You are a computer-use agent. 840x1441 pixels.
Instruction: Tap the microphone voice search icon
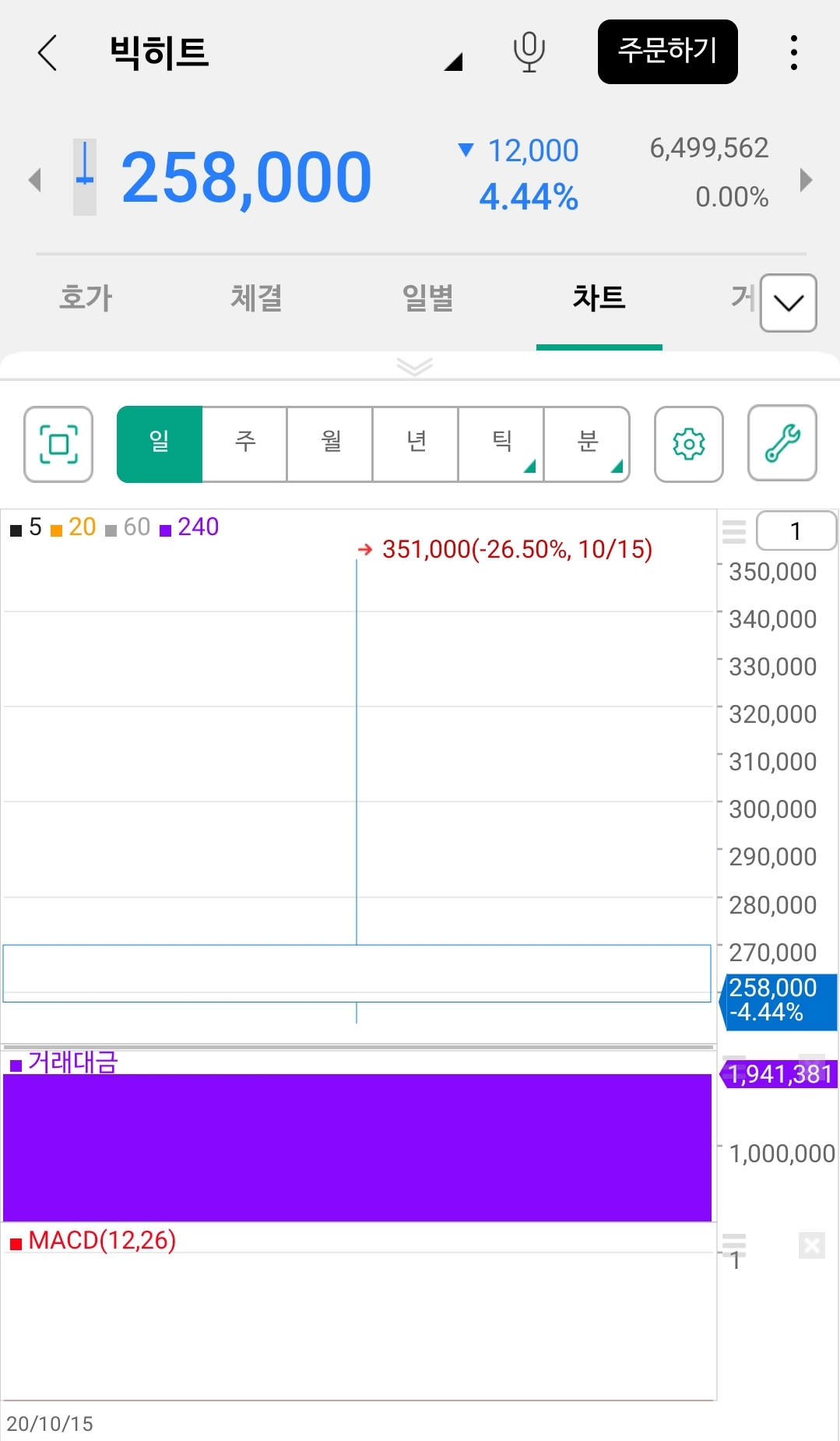(529, 52)
